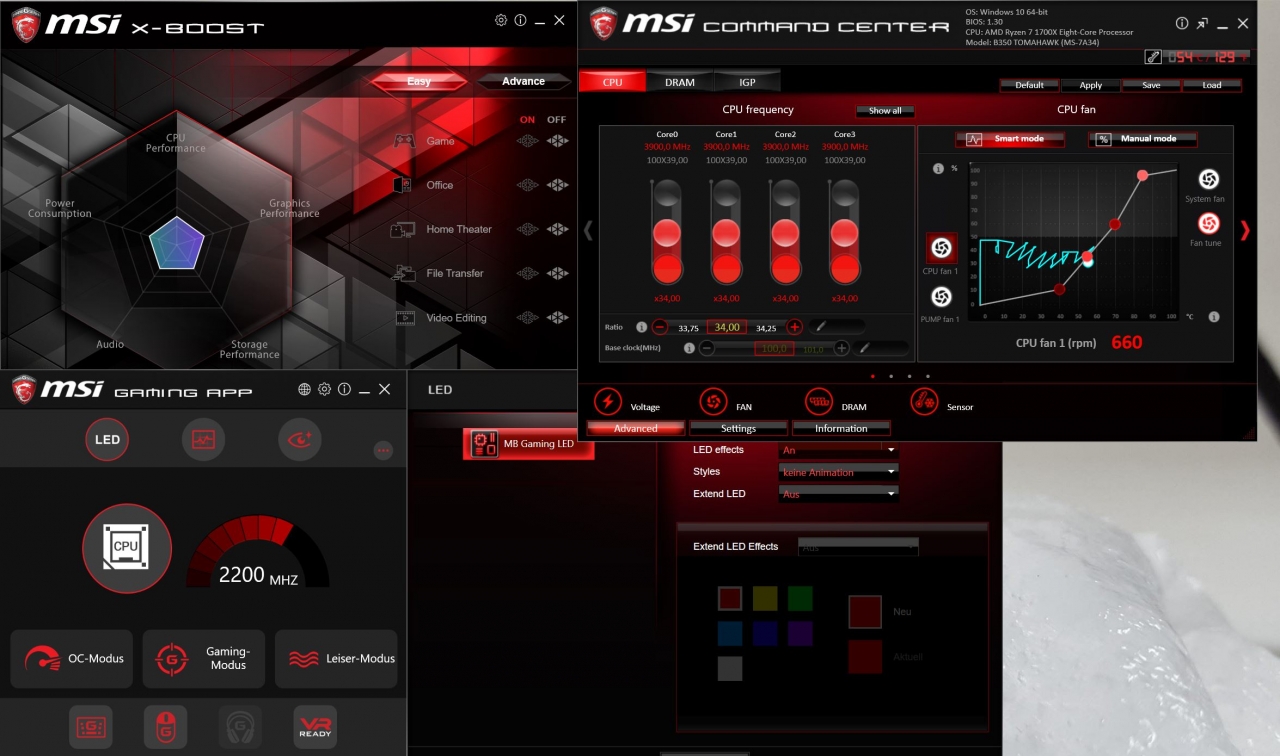Decrease CPU Ratio with minus button

tap(660, 326)
